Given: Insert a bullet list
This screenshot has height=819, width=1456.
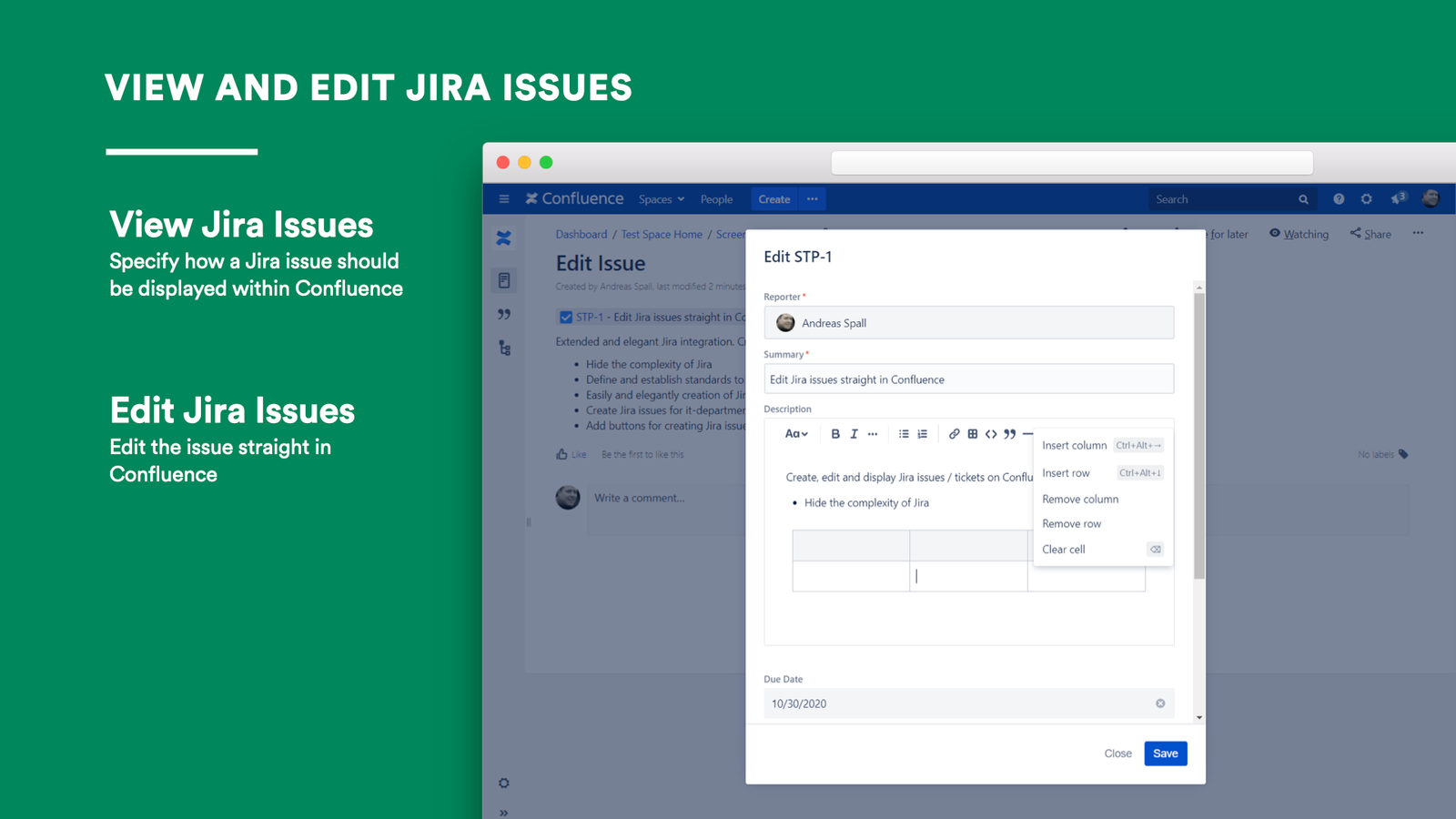Looking at the screenshot, I should 904,434.
